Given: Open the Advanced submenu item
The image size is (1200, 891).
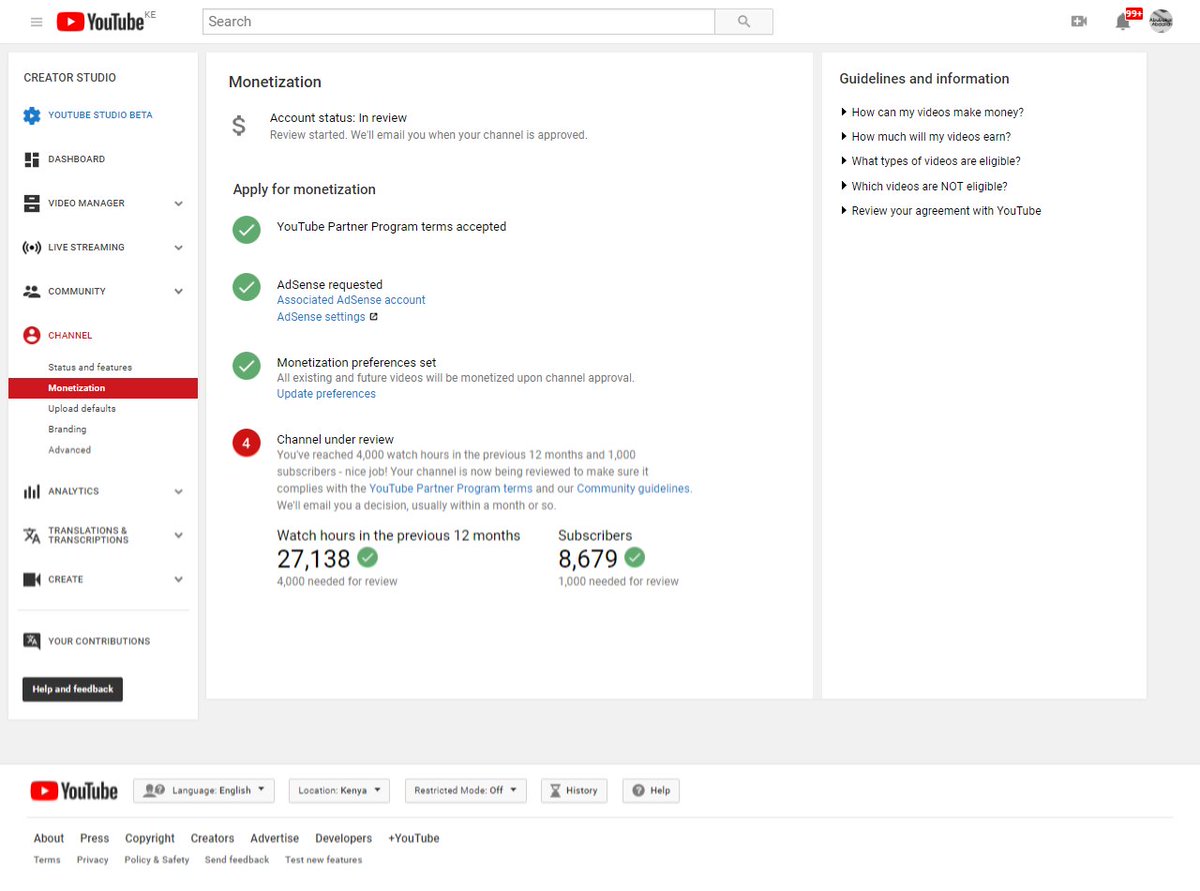Looking at the screenshot, I should pyautogui.click(x=69, y=450).
